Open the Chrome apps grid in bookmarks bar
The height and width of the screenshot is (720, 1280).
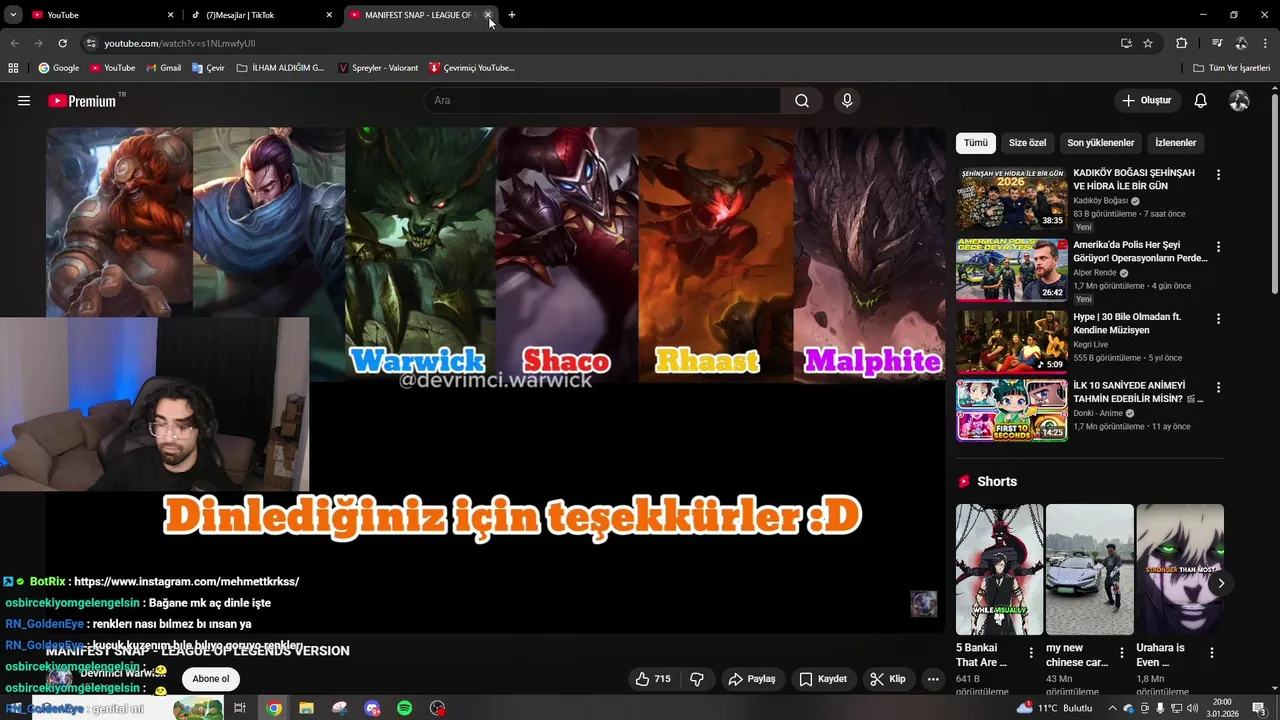click(13, 68)
